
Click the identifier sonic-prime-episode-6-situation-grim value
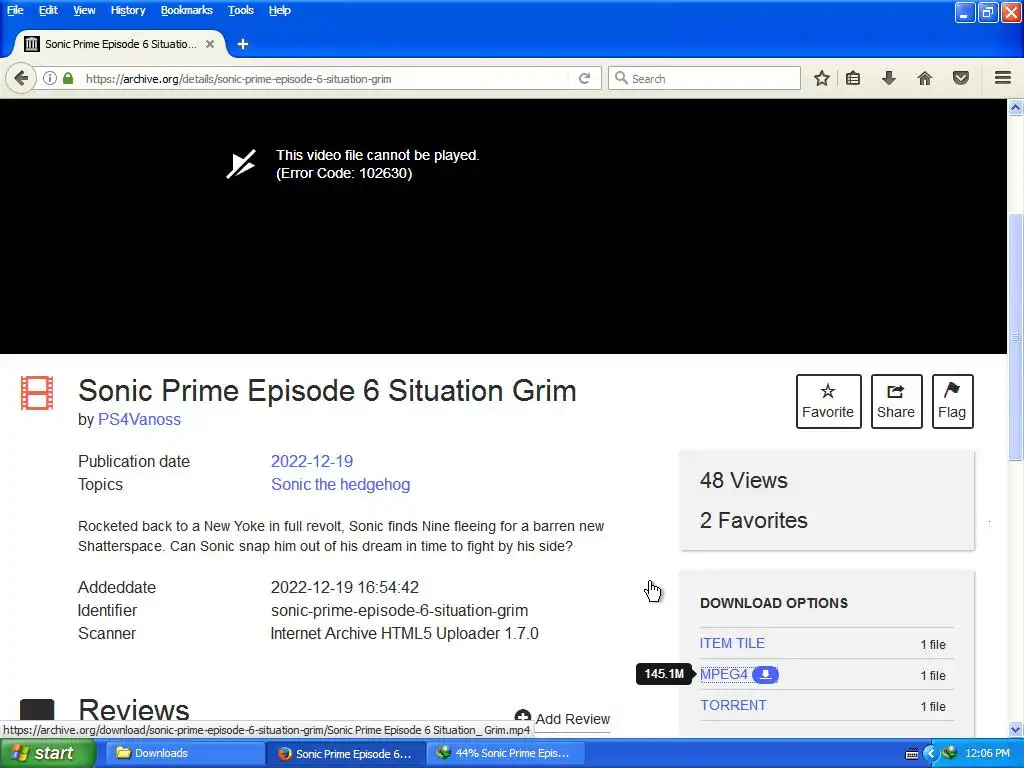coord(400,611)
